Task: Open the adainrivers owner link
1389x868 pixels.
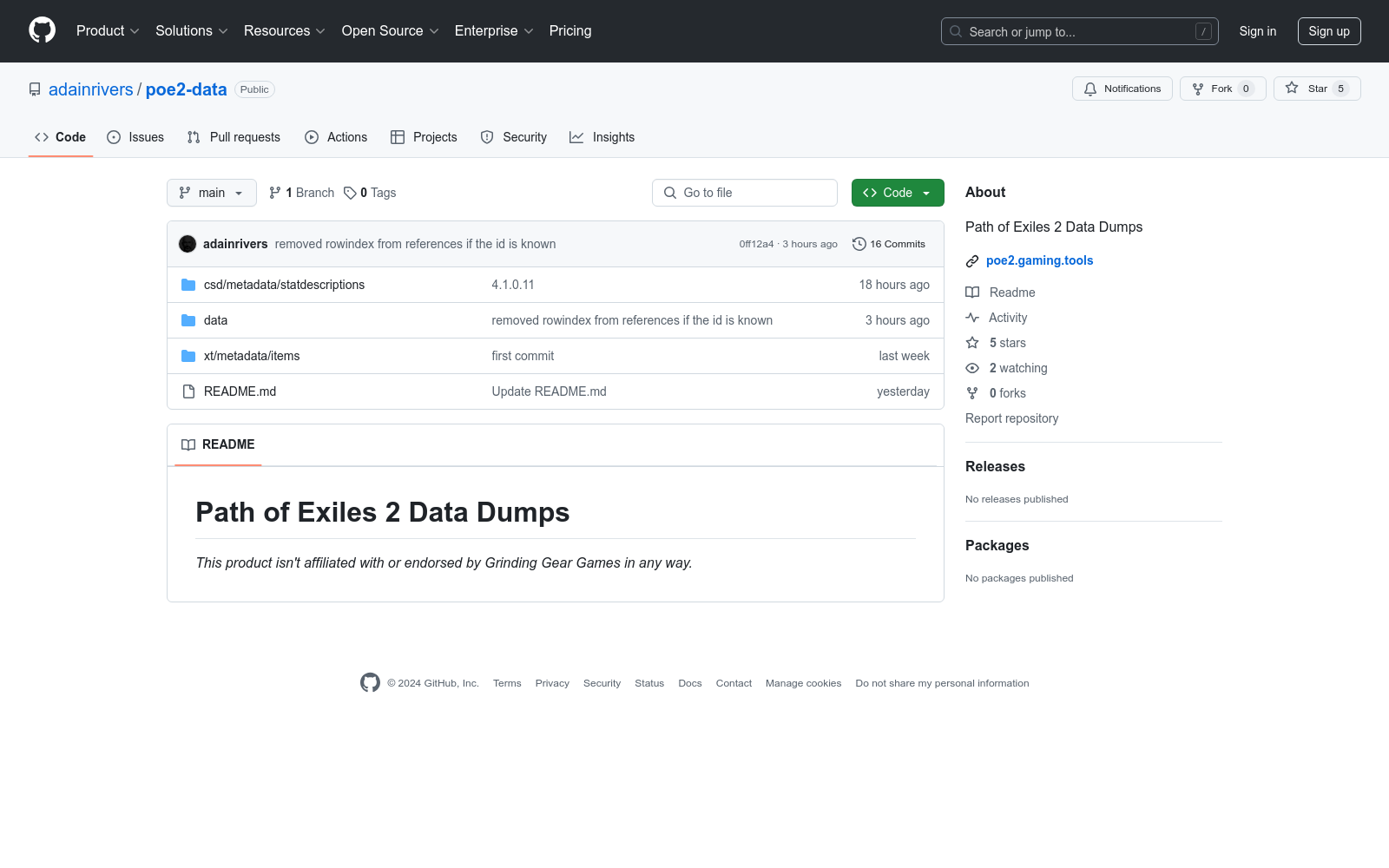Action: point(91,89)
